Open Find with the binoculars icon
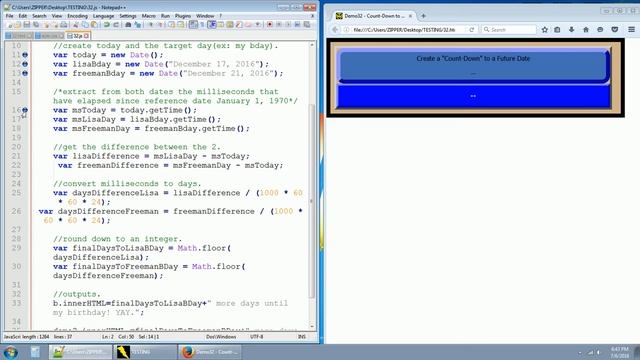The height and width of the screenshot is (360, 640). click(128, 25)
